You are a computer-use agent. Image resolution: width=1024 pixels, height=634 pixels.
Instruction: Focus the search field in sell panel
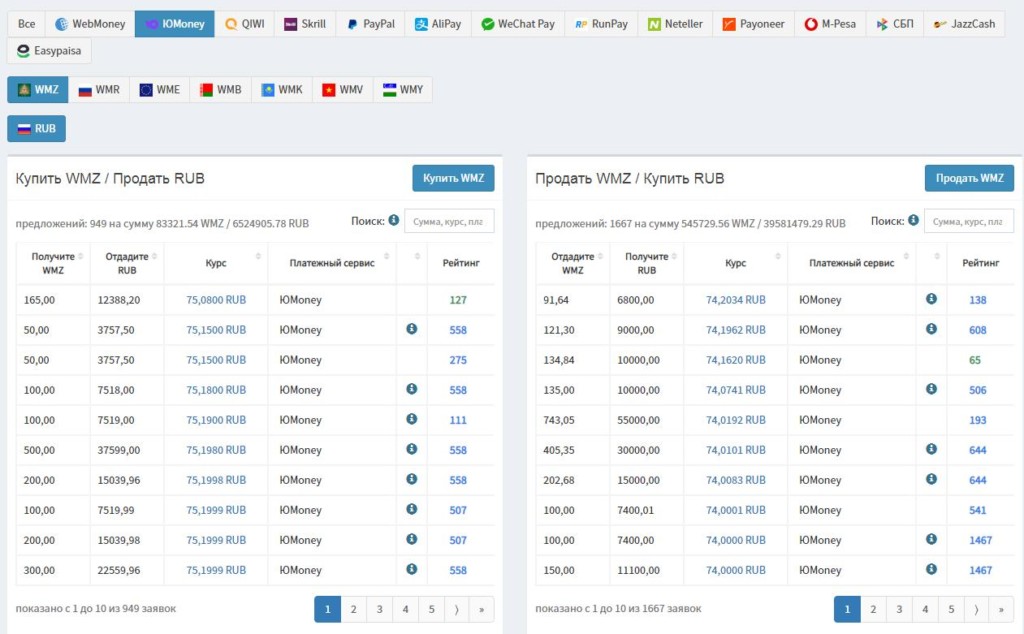click(968, 221)
